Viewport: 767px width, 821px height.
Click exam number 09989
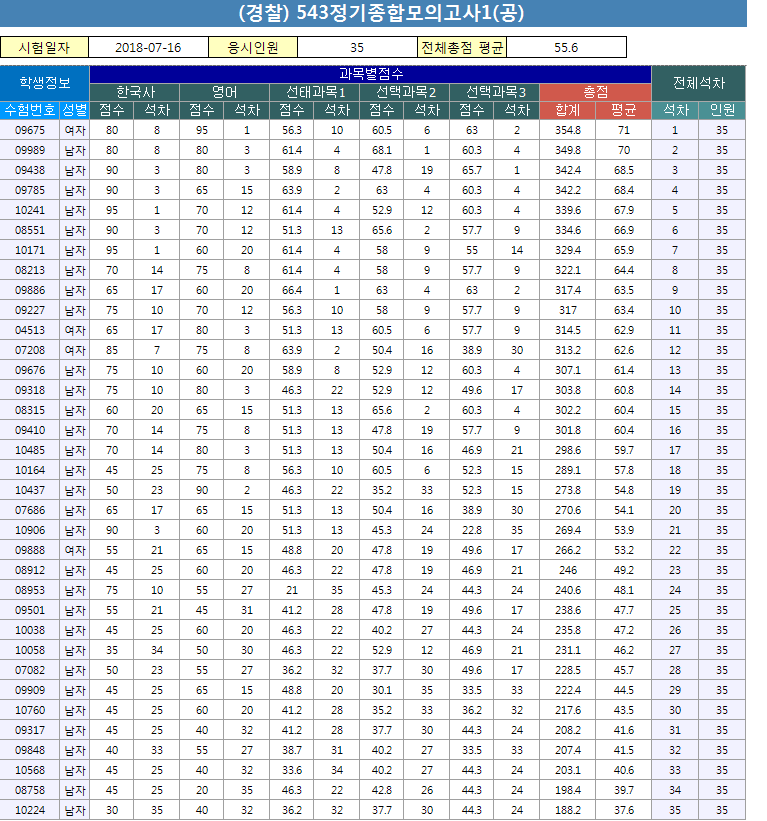click(x=30, y=150)
